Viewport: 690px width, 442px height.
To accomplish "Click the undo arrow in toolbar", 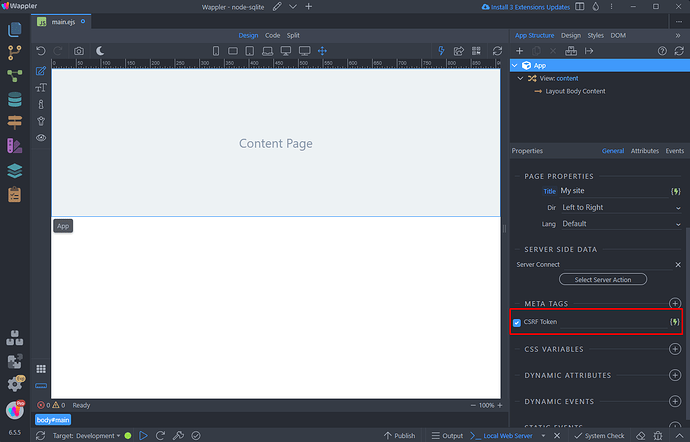I will pyautogui.click(x=41, y=51).
